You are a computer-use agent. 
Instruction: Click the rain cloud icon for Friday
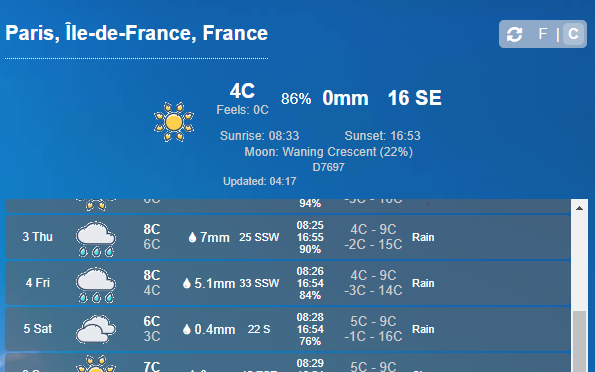click(96, 285)
